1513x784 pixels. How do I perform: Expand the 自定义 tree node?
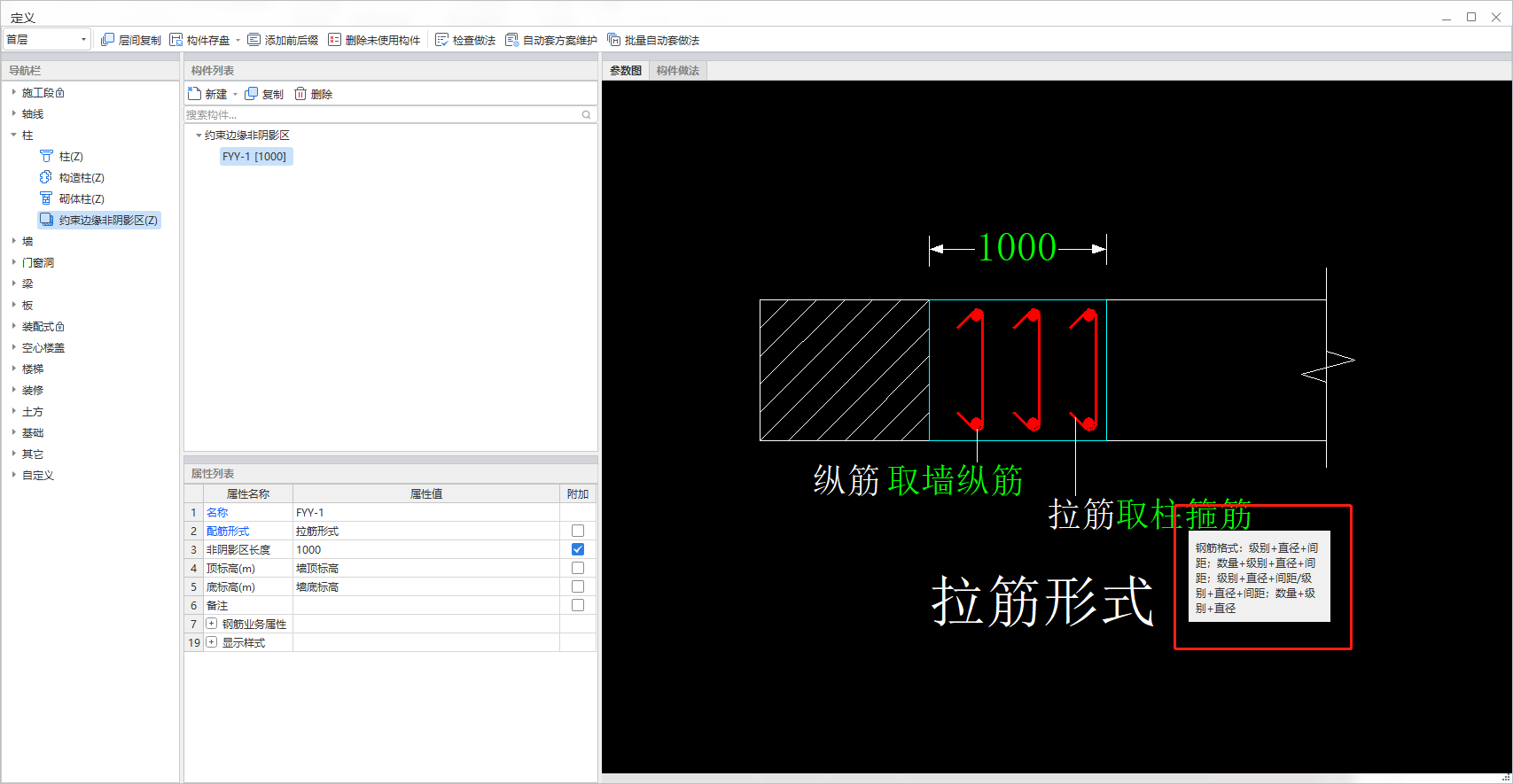[x=13, y=475]
